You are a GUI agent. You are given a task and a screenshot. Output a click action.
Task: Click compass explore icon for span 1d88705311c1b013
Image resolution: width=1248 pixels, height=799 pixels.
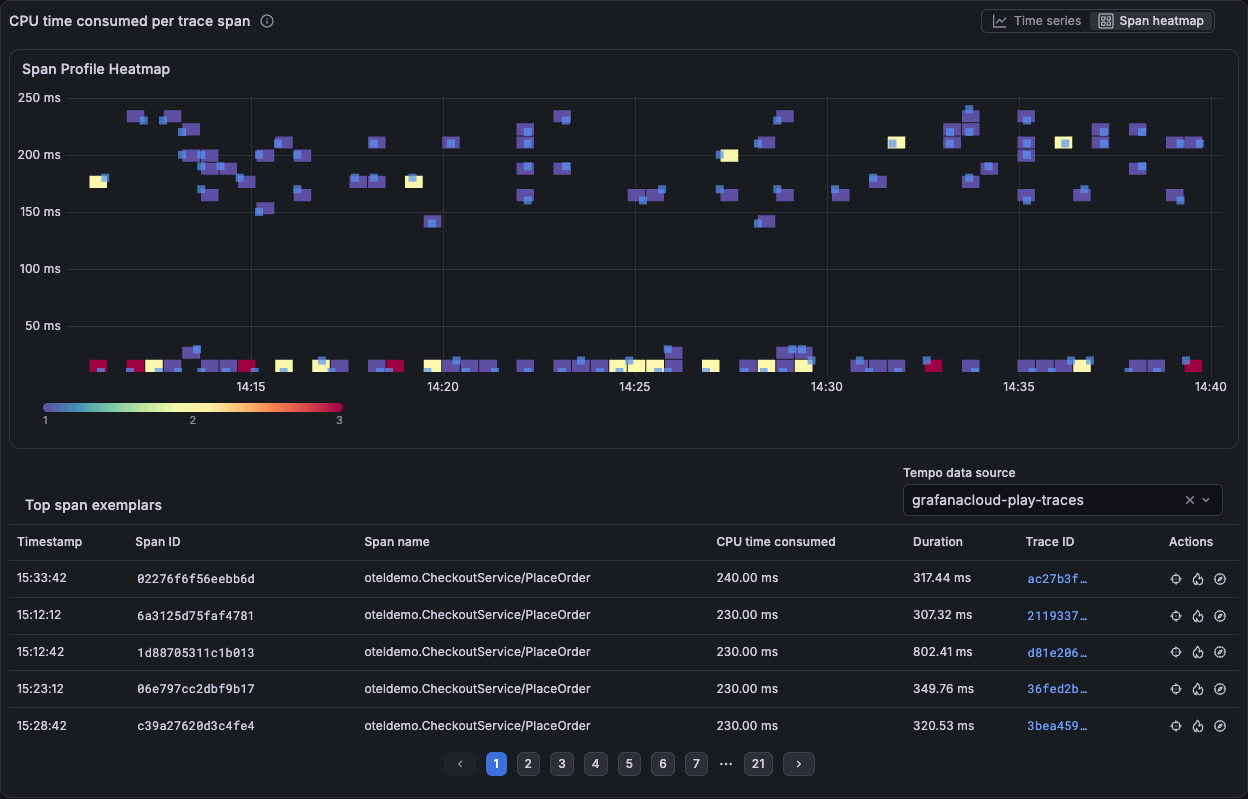tap(1220, 652)
